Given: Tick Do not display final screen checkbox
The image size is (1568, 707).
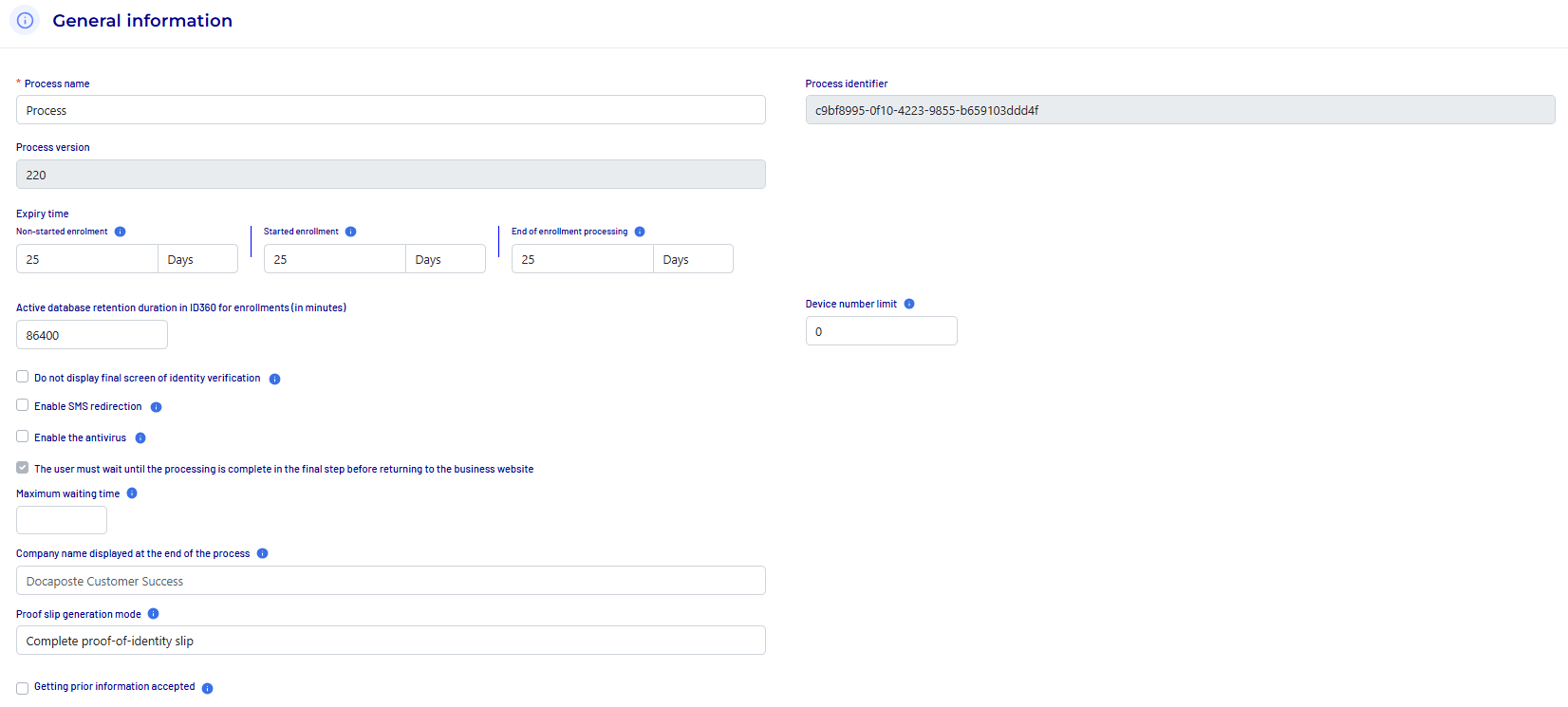Looking at the screenshot, I should (x=23, y=377).
